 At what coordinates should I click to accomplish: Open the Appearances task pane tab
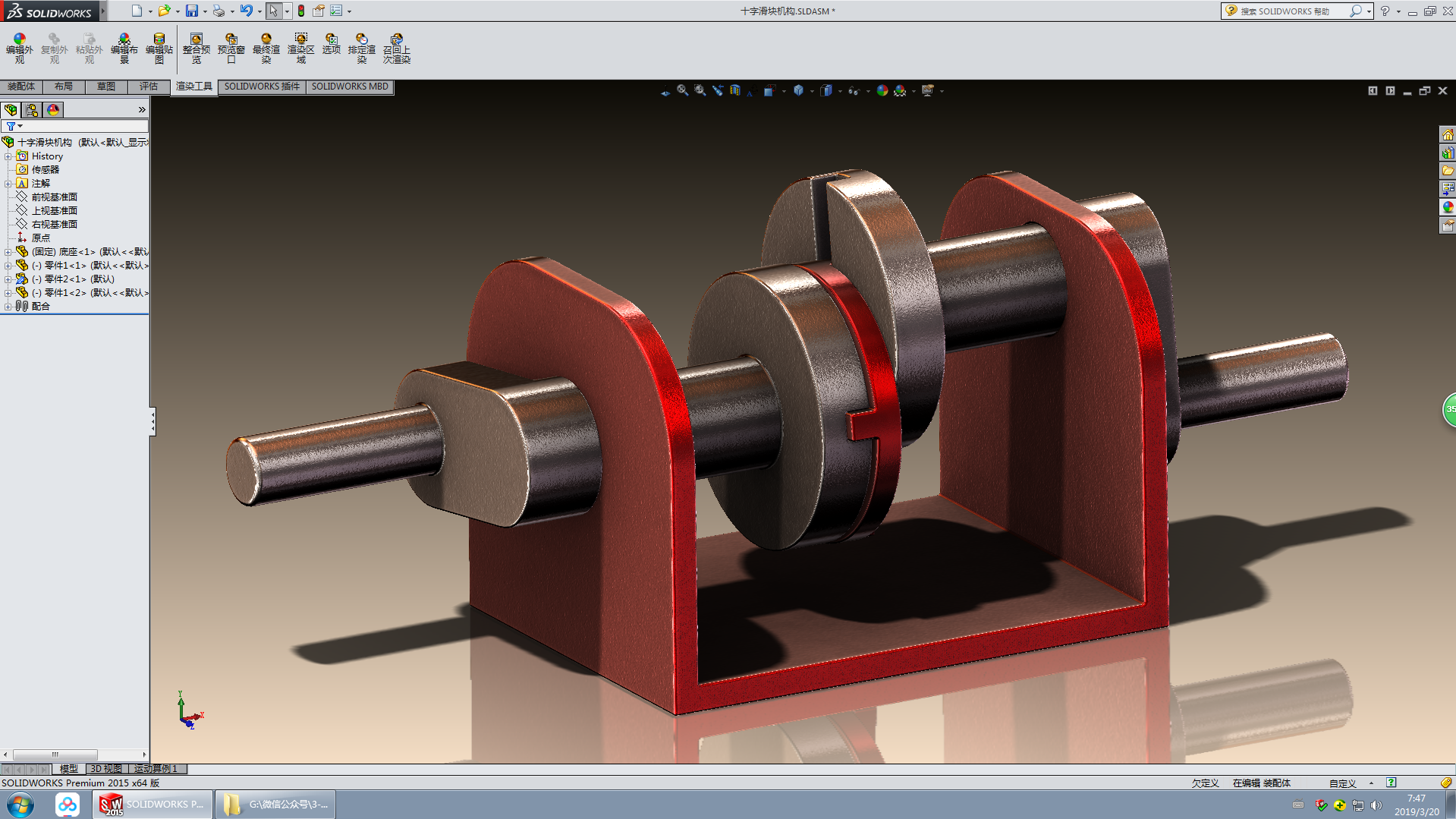point(1448,207)
